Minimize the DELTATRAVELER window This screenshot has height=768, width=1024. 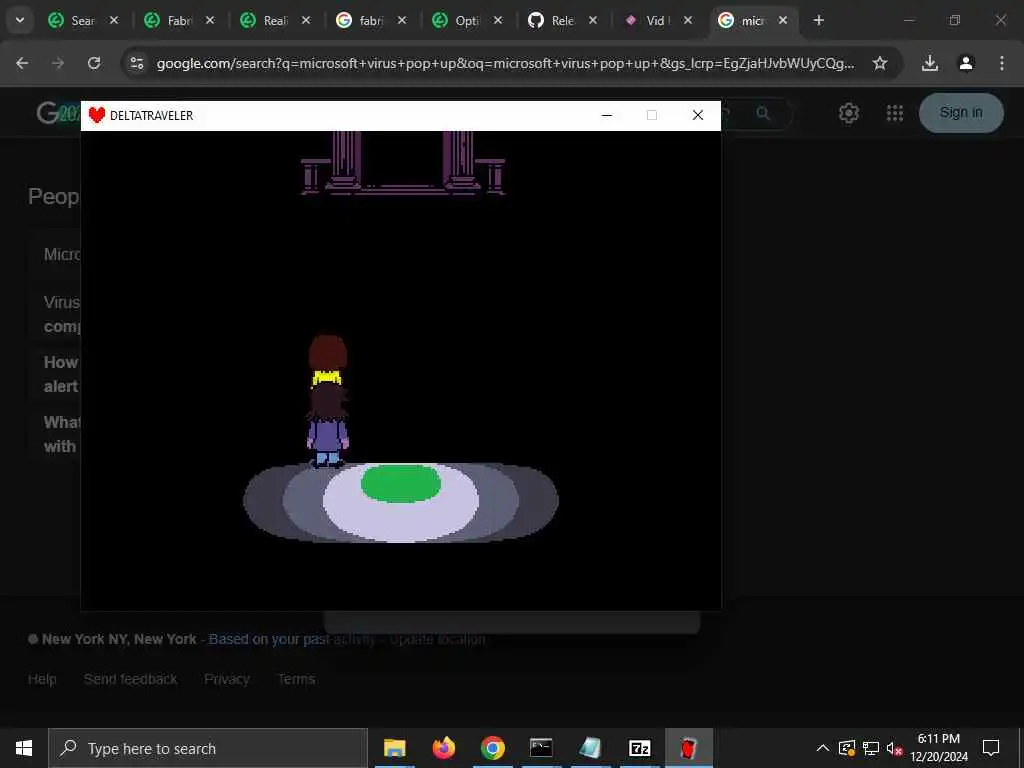tap(607, 116)
